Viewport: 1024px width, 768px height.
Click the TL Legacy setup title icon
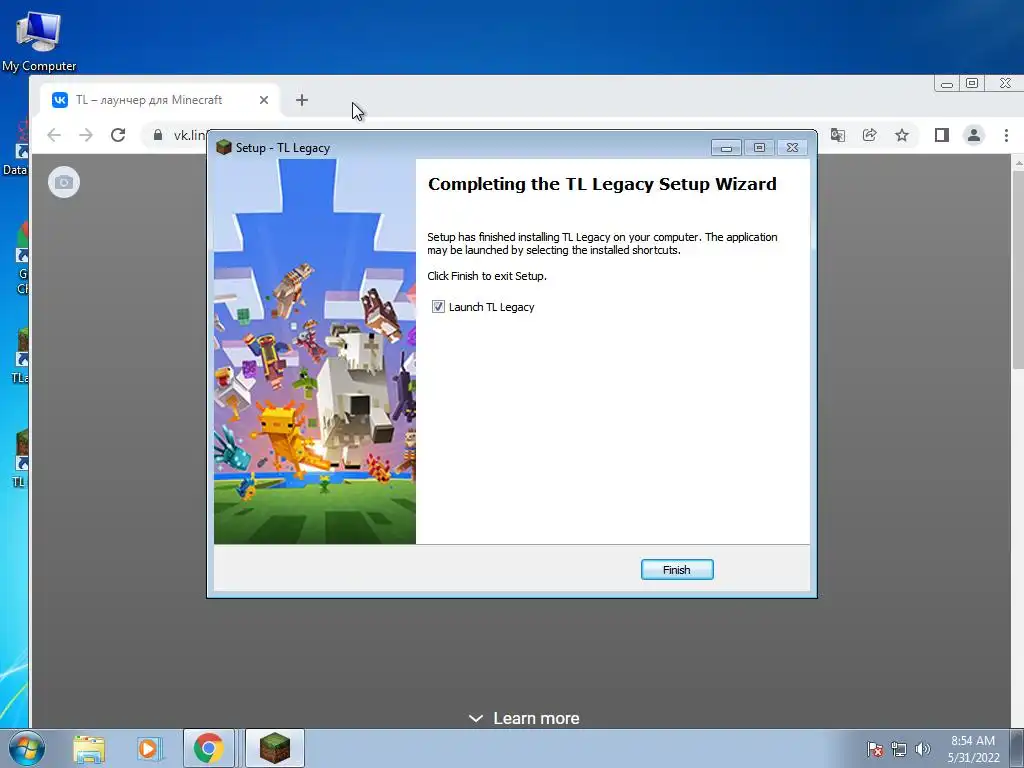pyautogui.click(x=224, y=147)
